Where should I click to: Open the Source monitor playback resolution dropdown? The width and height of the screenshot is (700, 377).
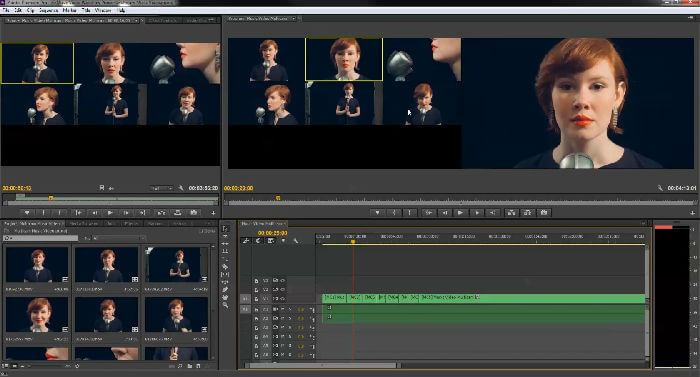click(x=161, y=188)
